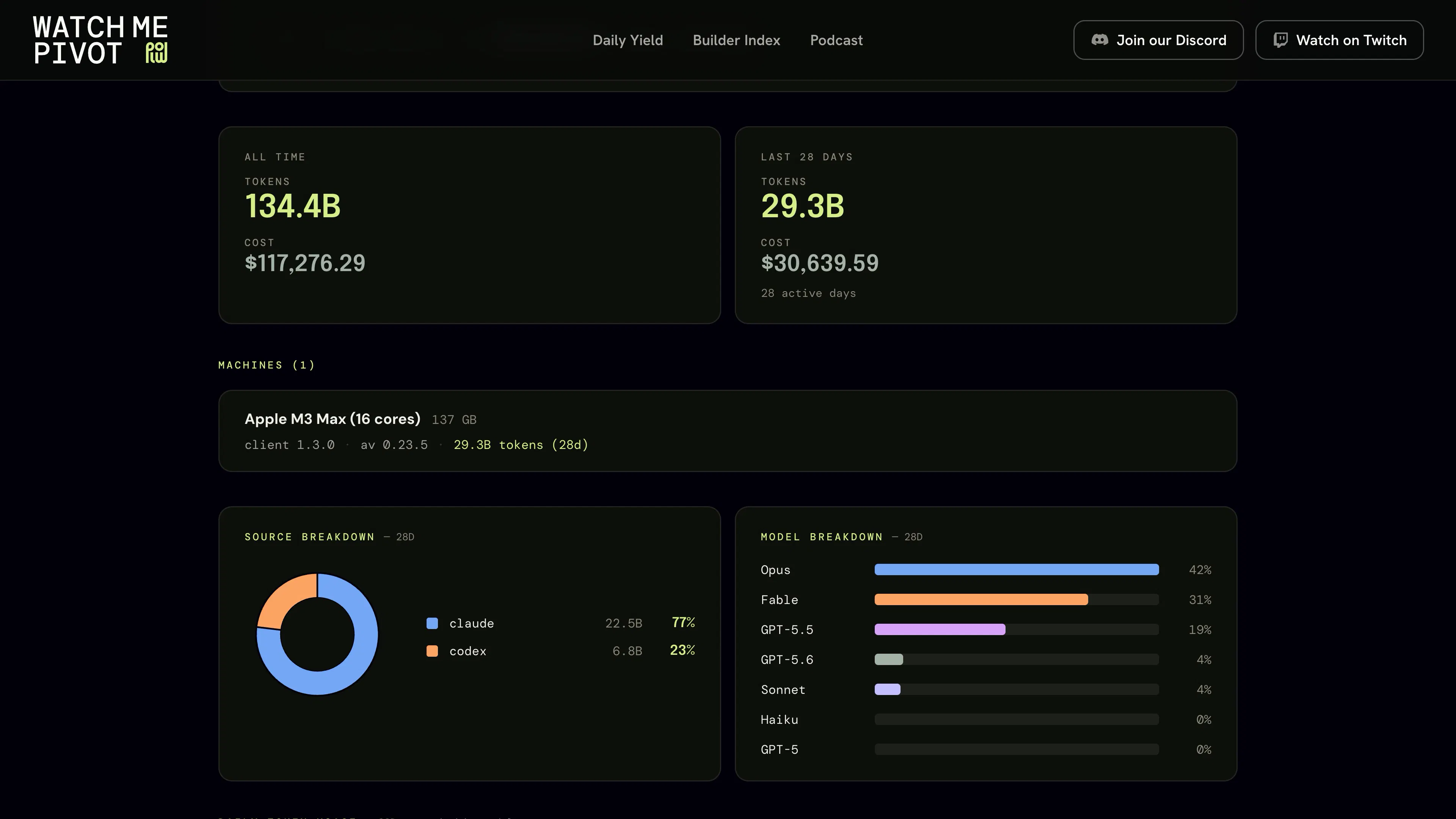Viewport: 1456px width, 819px height.
Task: Click the 42% Opus percentage
Action: pyautogui.click(x=1200, y=570)
